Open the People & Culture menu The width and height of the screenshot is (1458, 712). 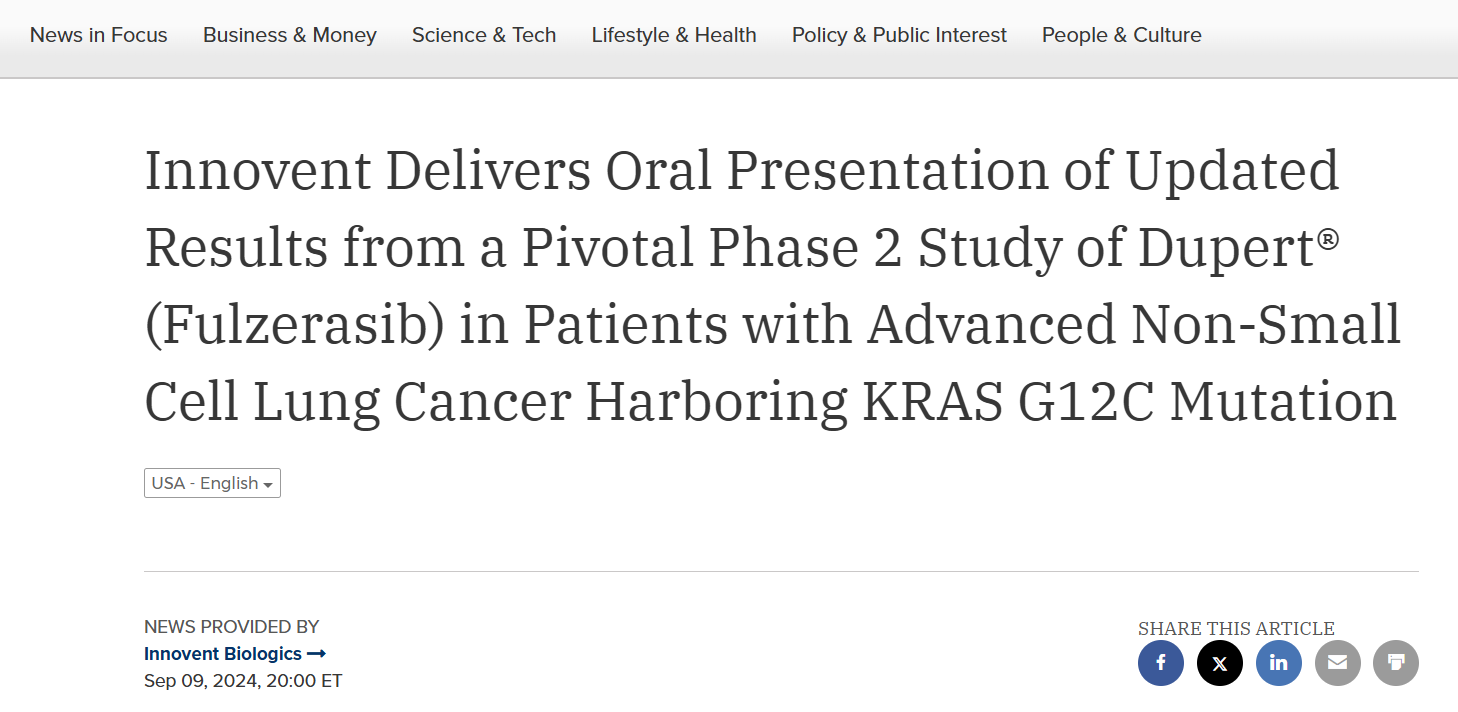click(x=1122, y=35)
